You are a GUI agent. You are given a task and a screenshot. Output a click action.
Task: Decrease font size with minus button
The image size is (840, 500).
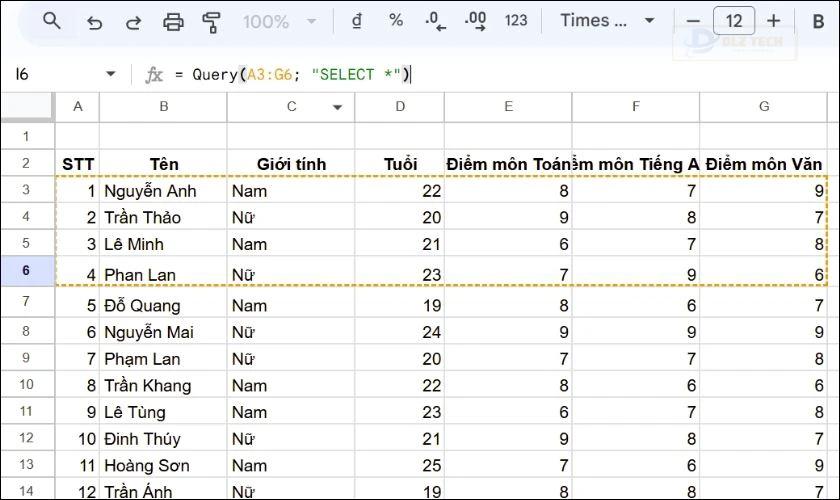pyautogui.click(x=693, y=21)
